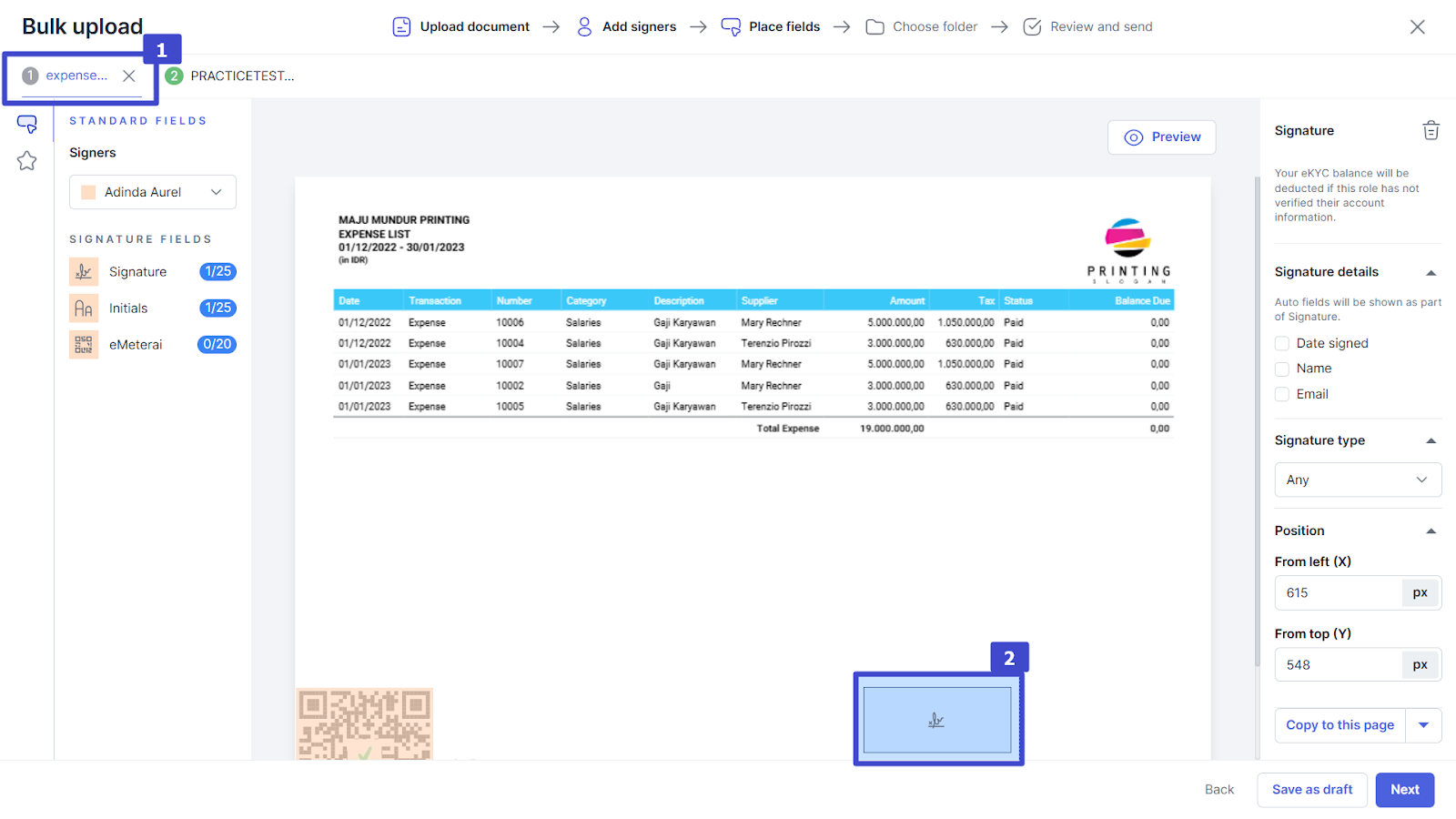Check the Email auto field option

[1282, 394]
